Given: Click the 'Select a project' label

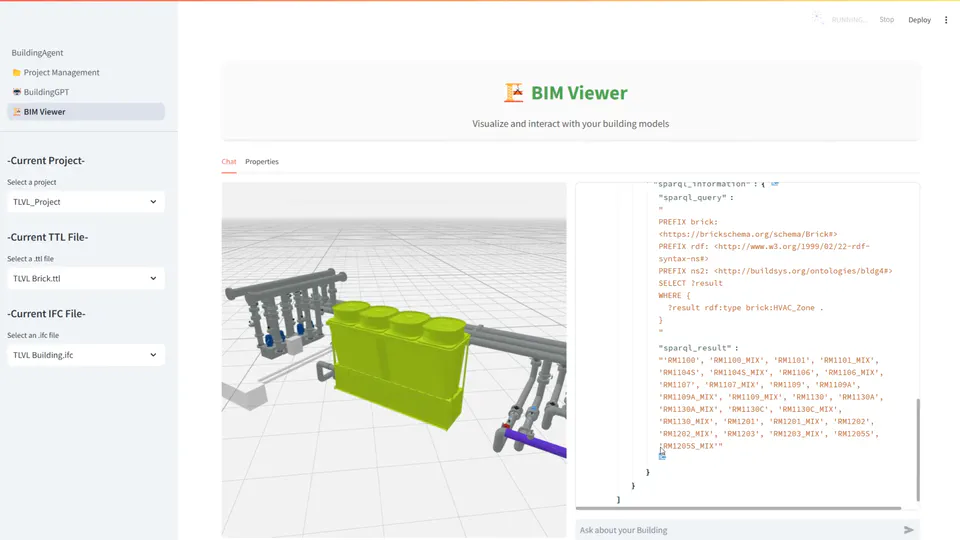Looking at the screenshot, I should click(32, 182).
